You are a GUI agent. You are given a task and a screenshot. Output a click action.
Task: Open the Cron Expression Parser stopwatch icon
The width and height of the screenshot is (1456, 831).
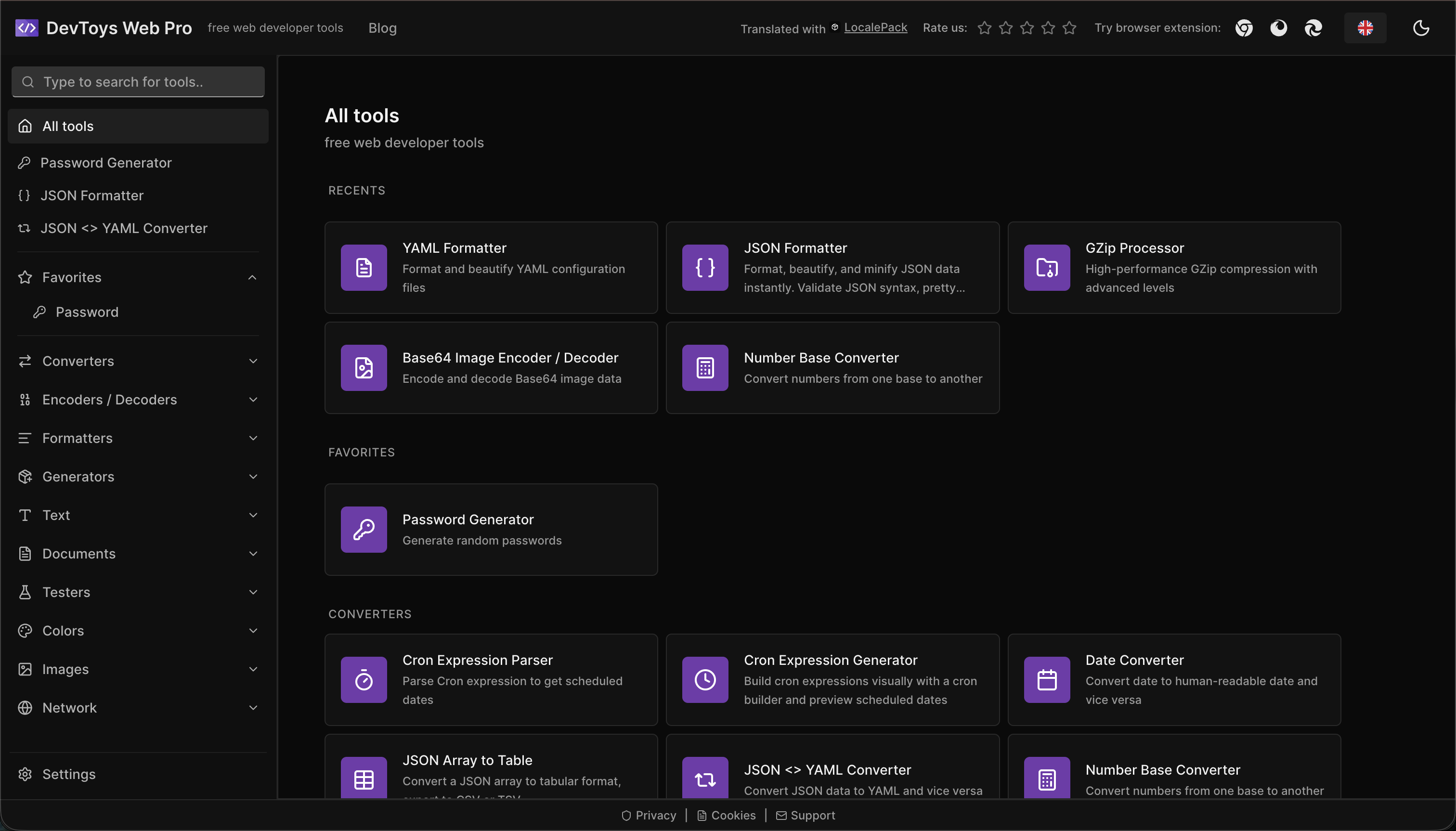tap(364, 680)
